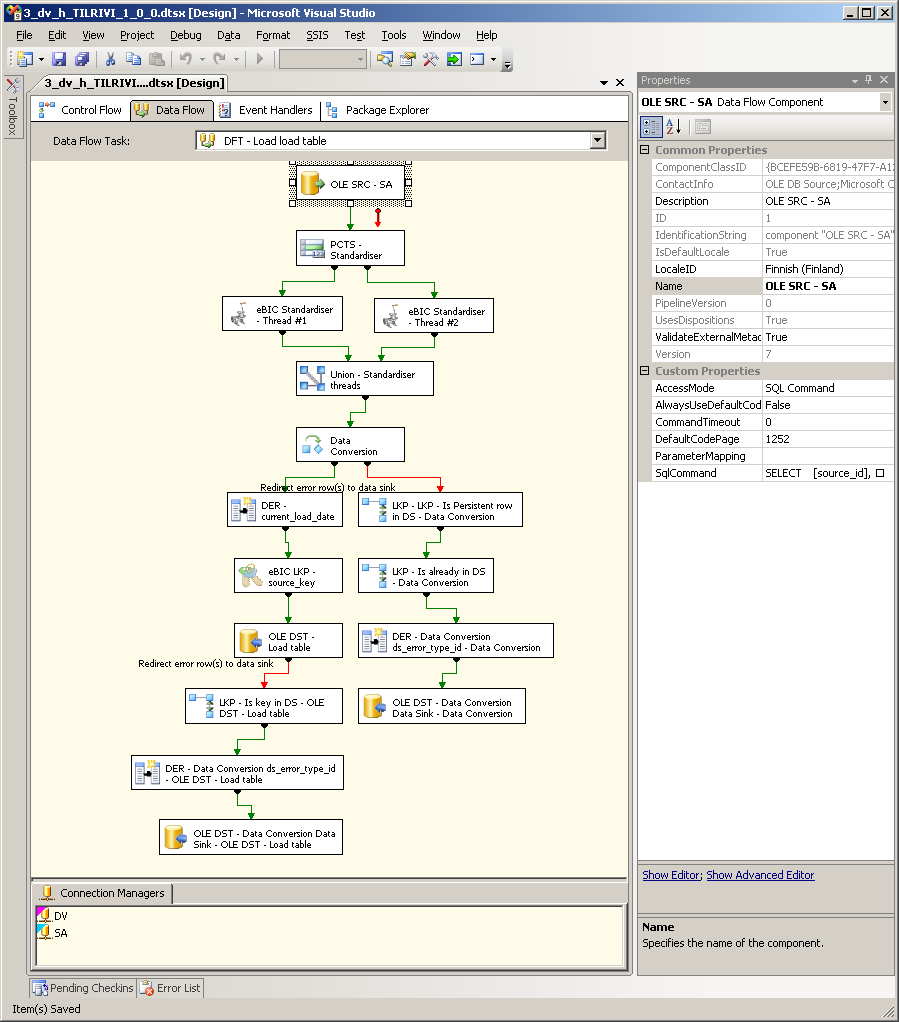The image size is (899, 1022).
Task: Click the New Project toolbar icon
Action: 25,59
